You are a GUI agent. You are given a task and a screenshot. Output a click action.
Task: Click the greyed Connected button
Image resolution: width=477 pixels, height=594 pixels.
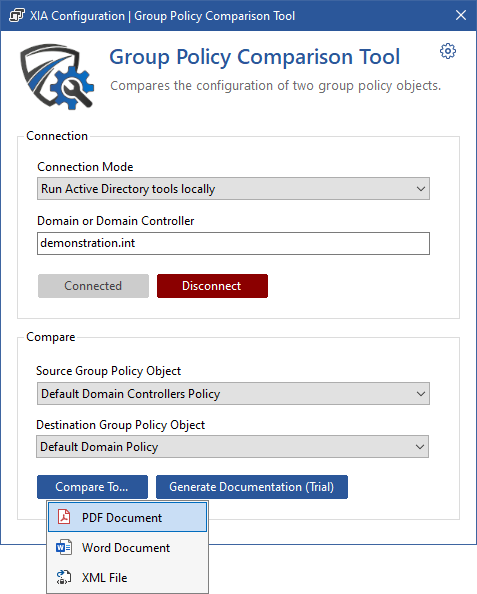click(93, 286)
